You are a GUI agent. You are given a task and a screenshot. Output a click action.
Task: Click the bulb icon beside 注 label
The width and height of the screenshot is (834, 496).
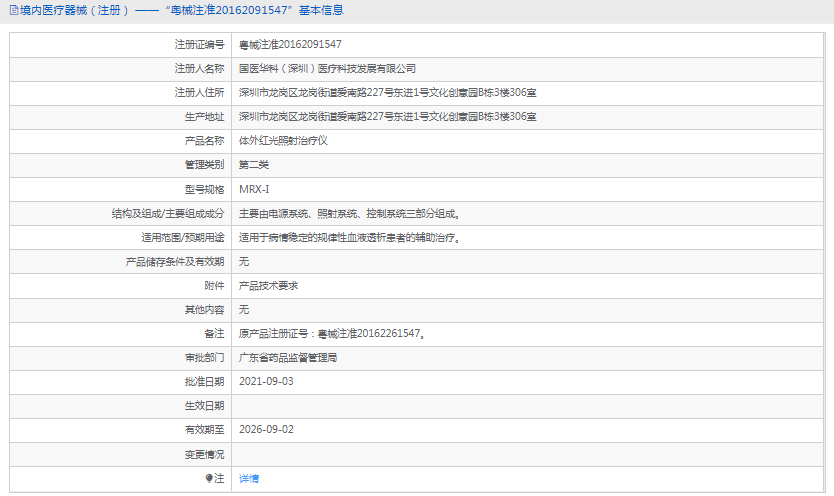click(x=209, y=478)
